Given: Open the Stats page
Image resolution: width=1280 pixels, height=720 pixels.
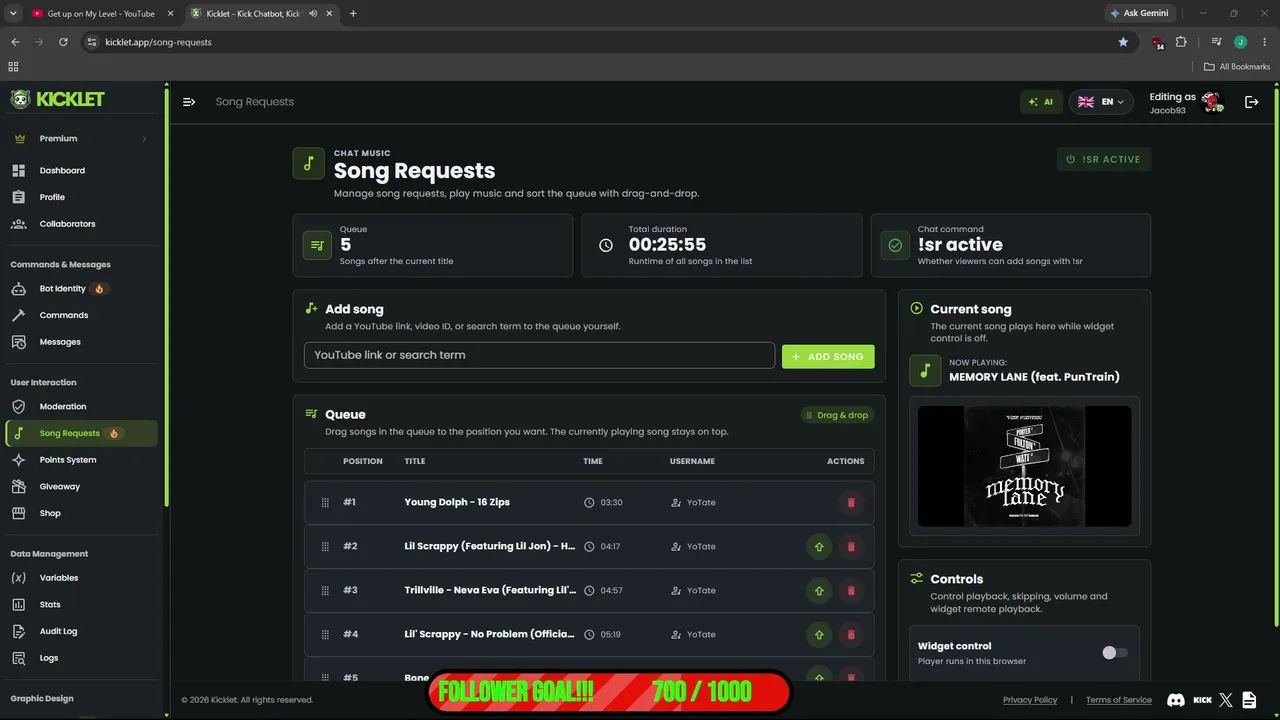Looking at the screenshot, I should [50, 605].
